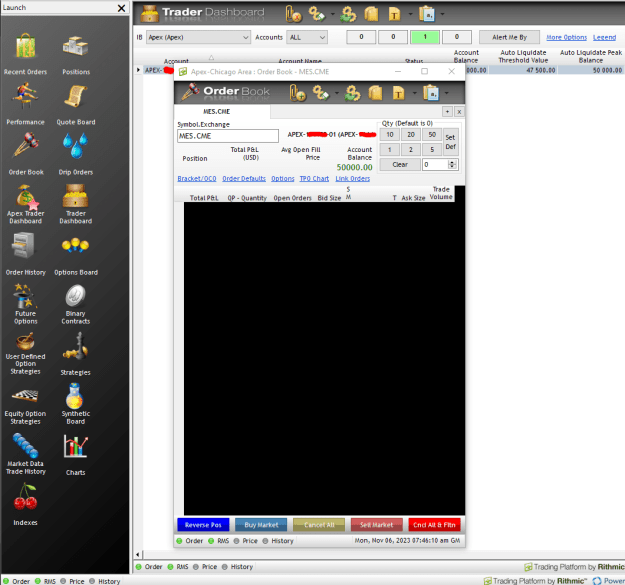Open the Bracket/OCO link
The height and width of the screenshot is (585, 625).
click(x=197, y=179)
